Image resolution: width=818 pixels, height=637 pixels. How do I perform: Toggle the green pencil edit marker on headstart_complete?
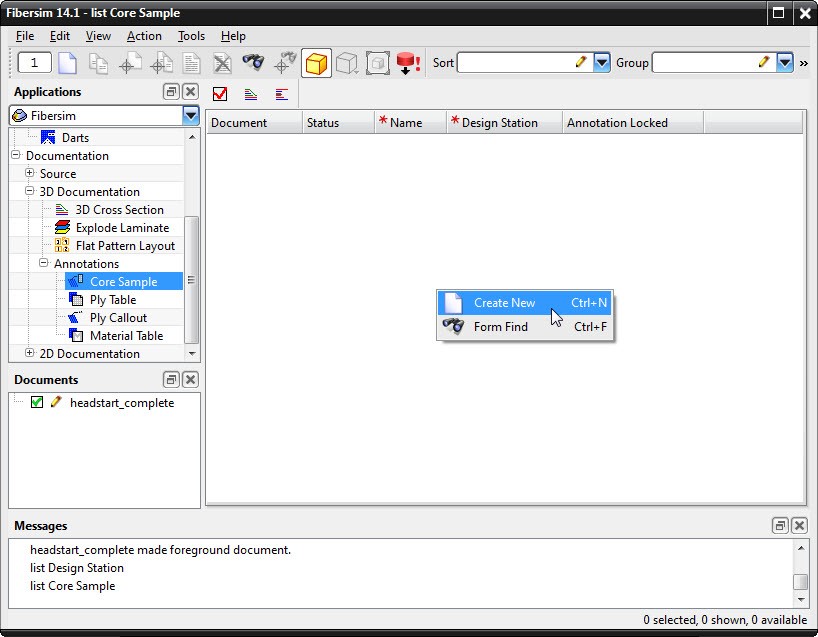pyautogui.click(x=56, y=403)
